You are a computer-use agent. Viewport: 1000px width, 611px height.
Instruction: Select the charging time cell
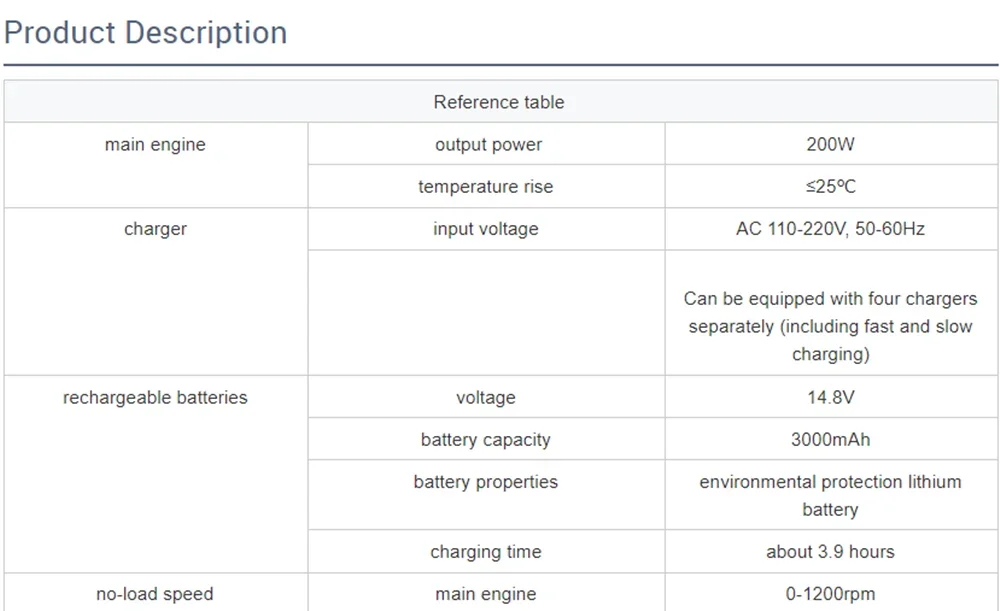point(486,552)
